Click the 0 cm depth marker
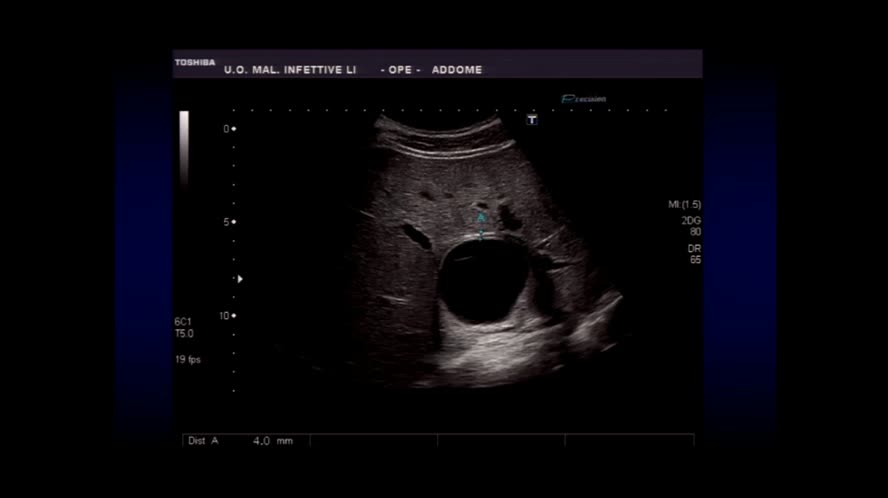888x498 pixels. (x=228, y=129)
